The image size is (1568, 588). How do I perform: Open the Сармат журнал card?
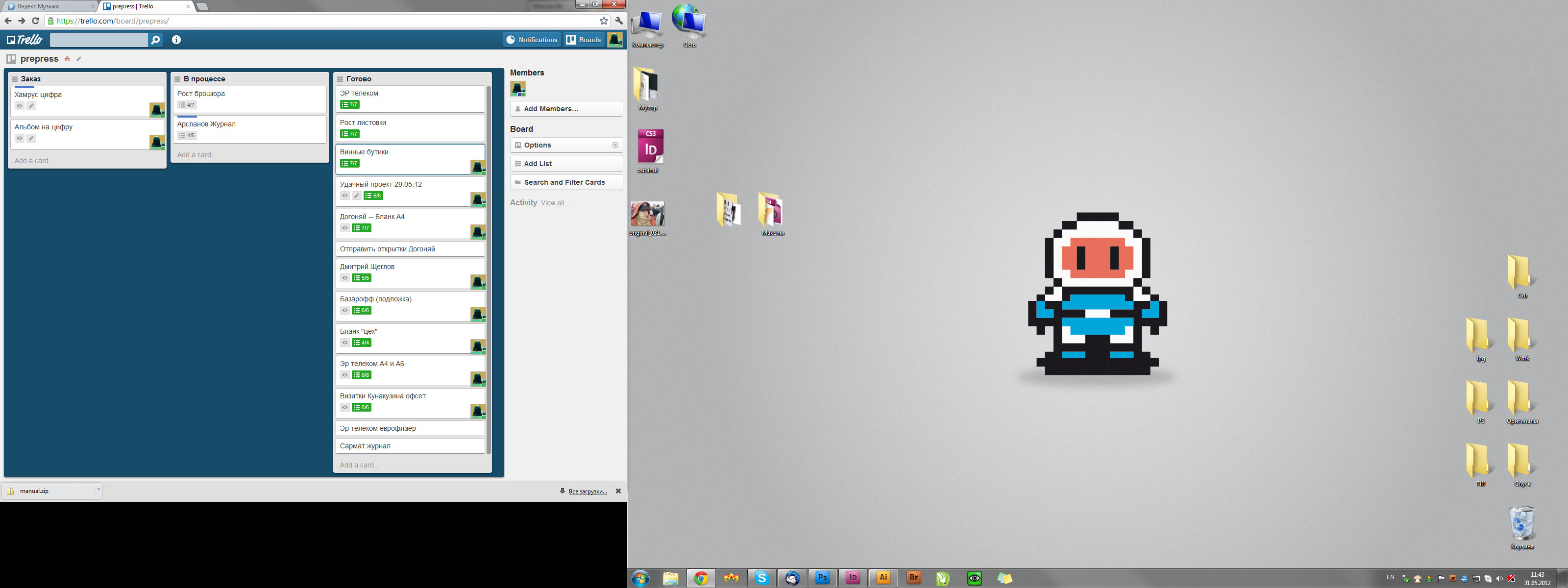pyautogui.click(x=410, y=445)
